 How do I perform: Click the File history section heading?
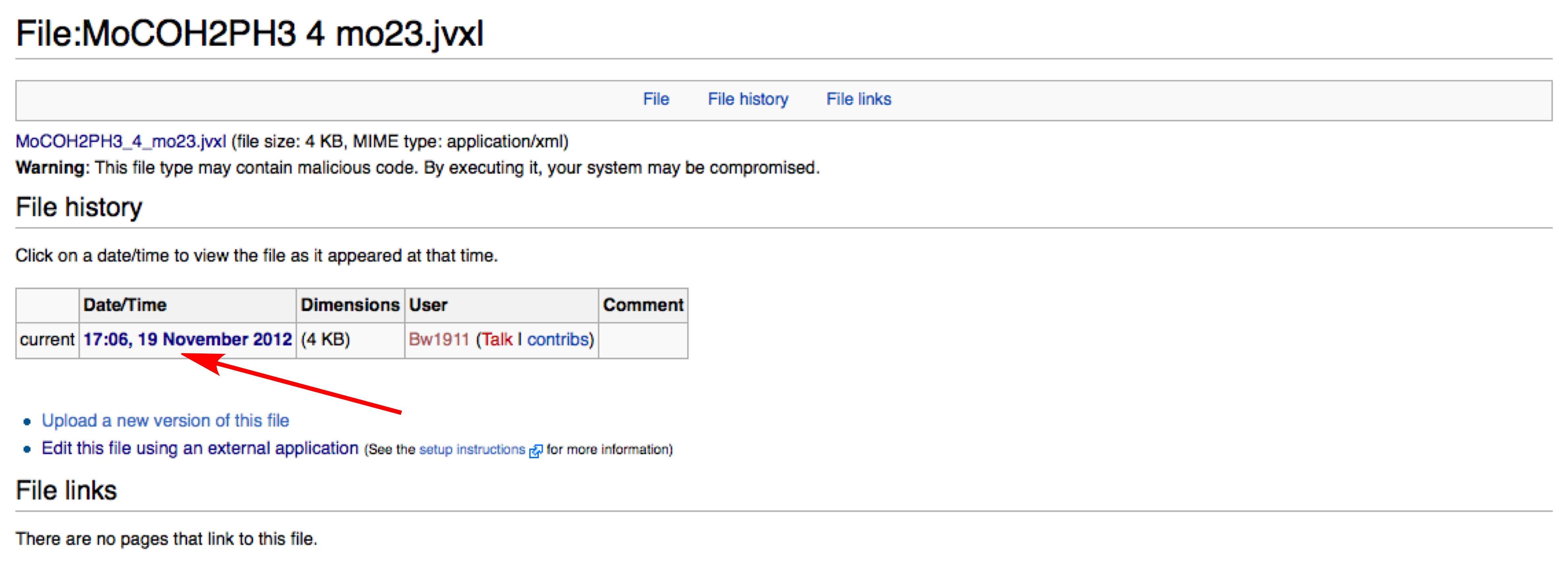(79, 207)
